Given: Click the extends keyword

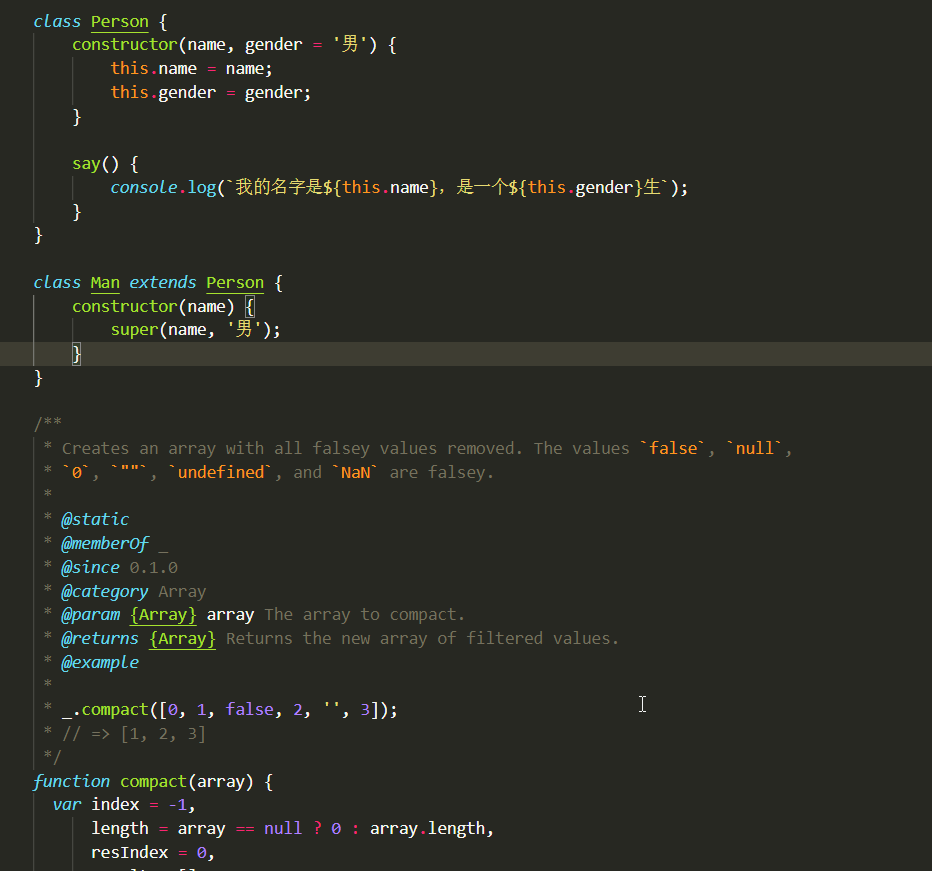Looking at the screenshot, I should (x=163, y=283).
